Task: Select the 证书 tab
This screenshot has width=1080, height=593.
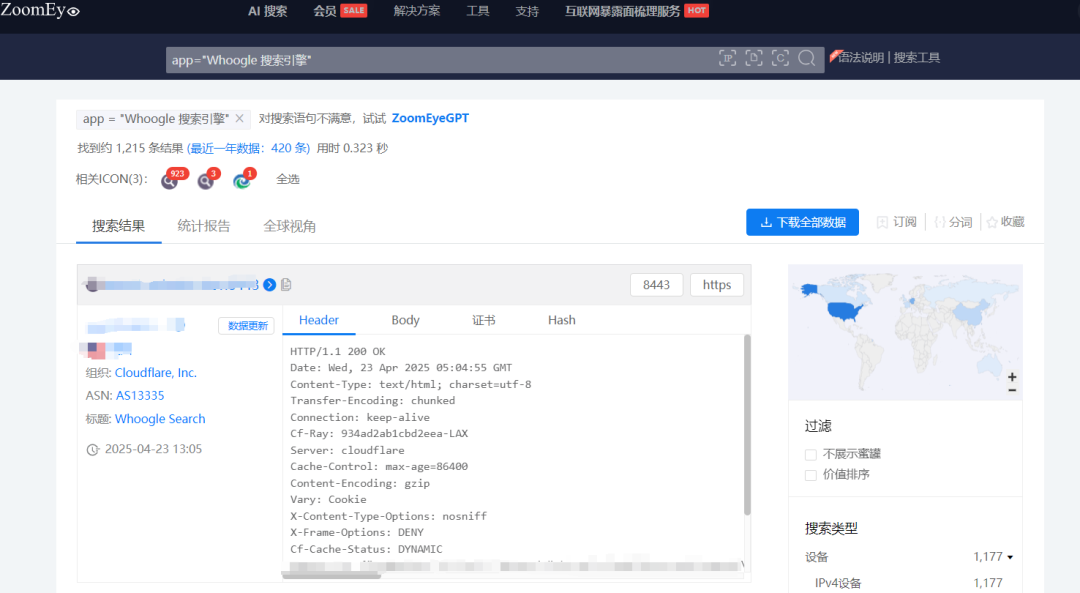Action: tap(484, 320)
